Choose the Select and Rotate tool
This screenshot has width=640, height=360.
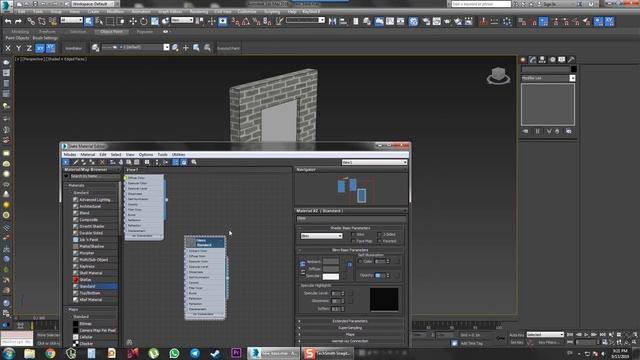[144, 21]
